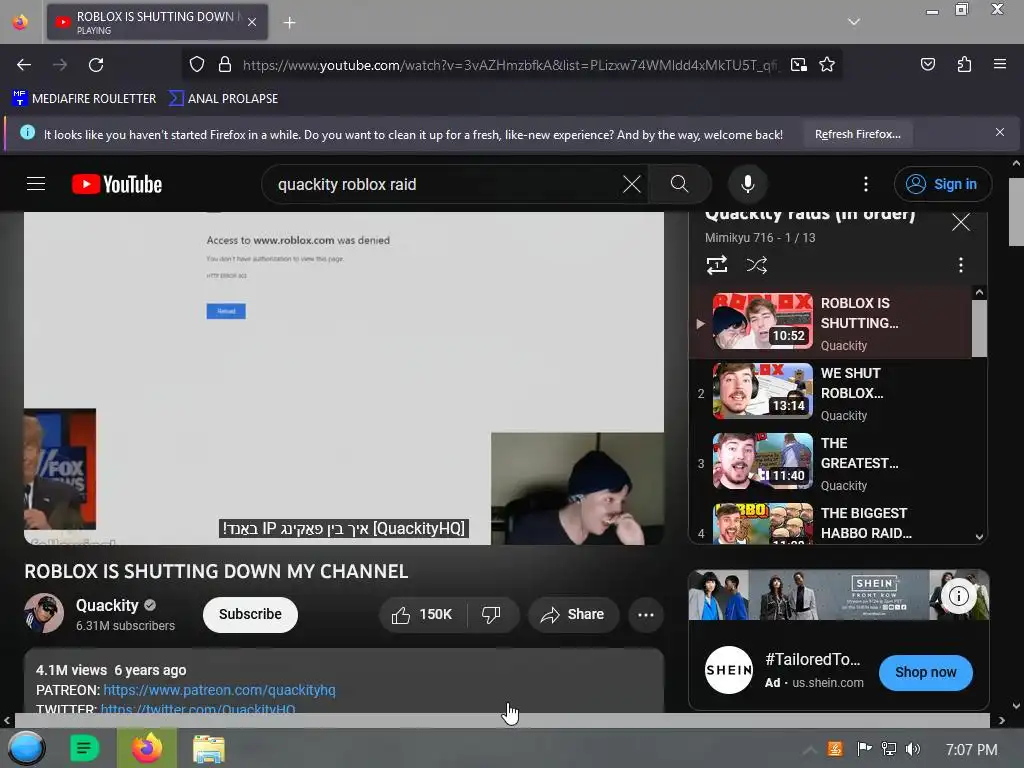1024x768 pixels.
Task: Open ad info icon on SHEIN banner
Action: tap(958, 596)
